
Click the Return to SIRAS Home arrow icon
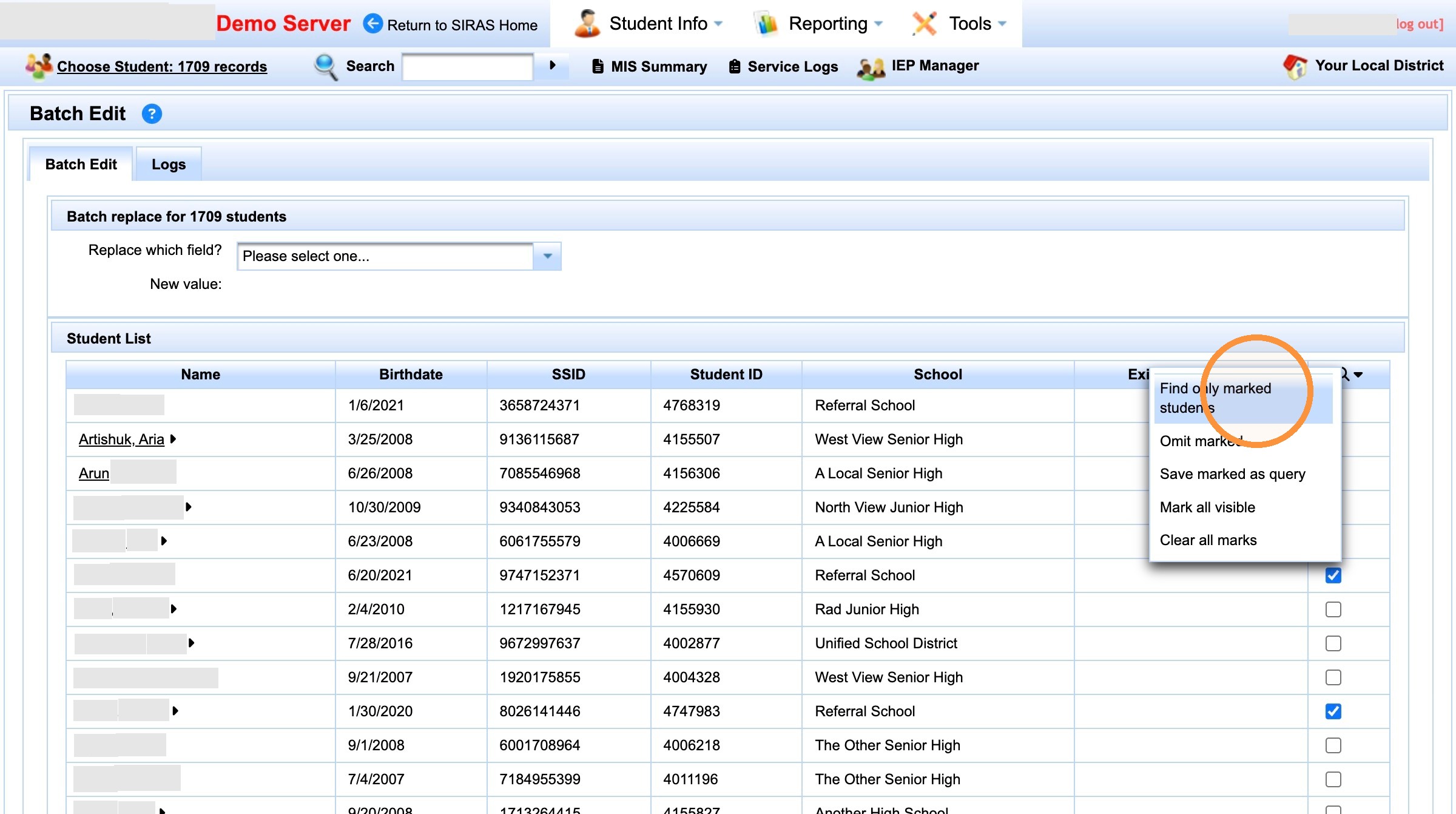coord(372,24)
